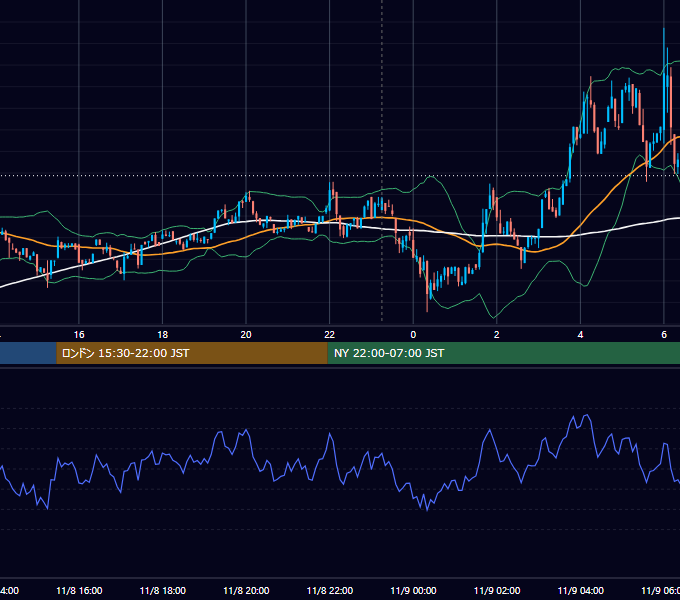Click the NY 22:00-07:00 JST session bar
This screenshot has width=680, height=600.
pyautogui.click(x=503, y=353)
